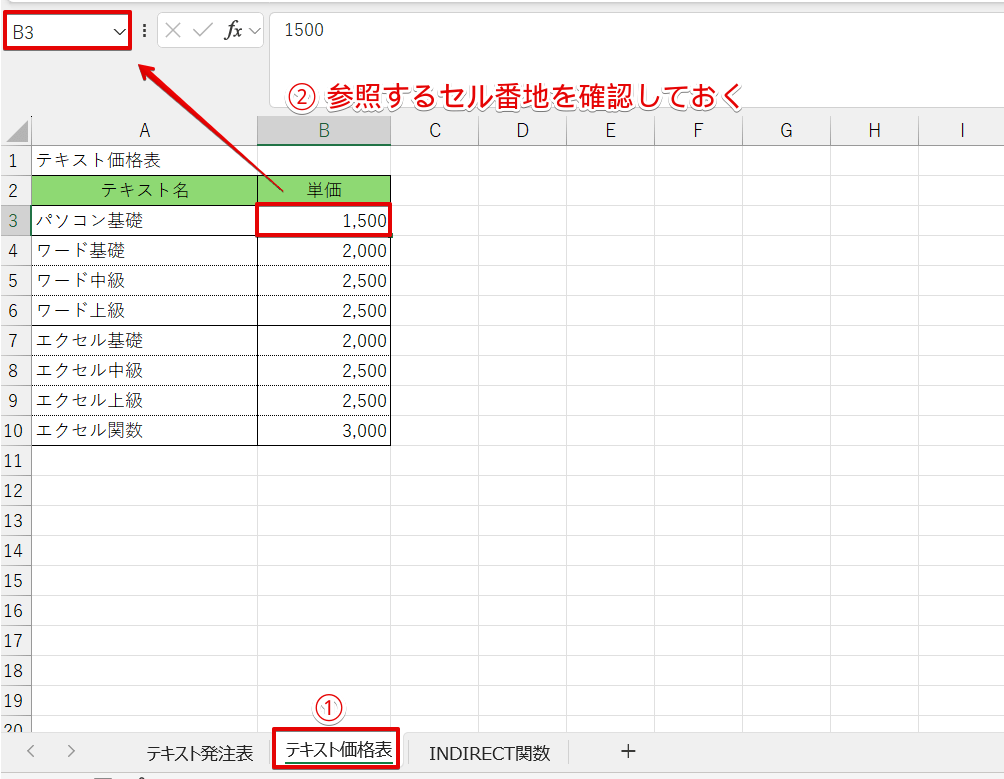This screenshot has height=779, width=1004.
Task: Select column A header
Action: [145, 131]
